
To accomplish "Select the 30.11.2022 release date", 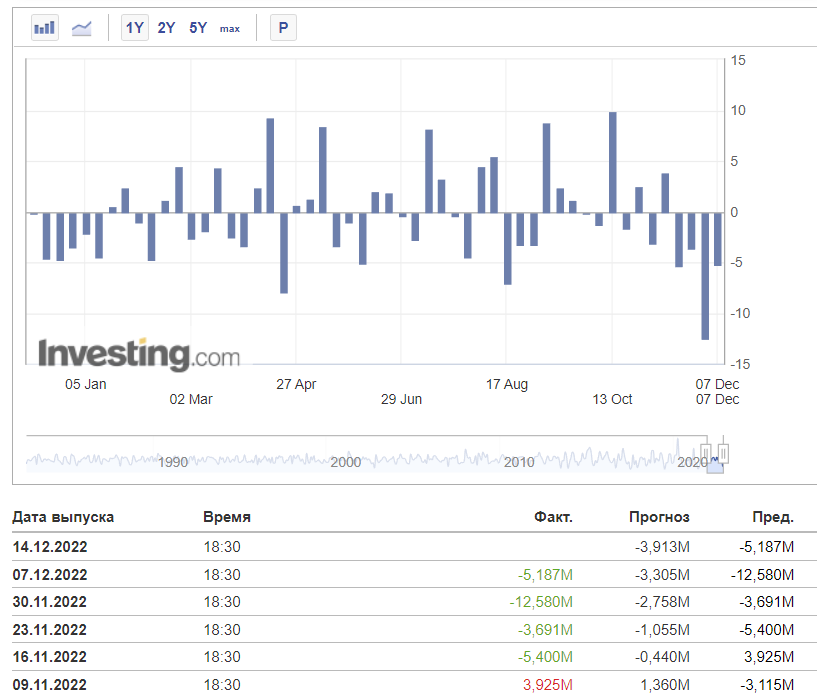I will pos(49,602).
